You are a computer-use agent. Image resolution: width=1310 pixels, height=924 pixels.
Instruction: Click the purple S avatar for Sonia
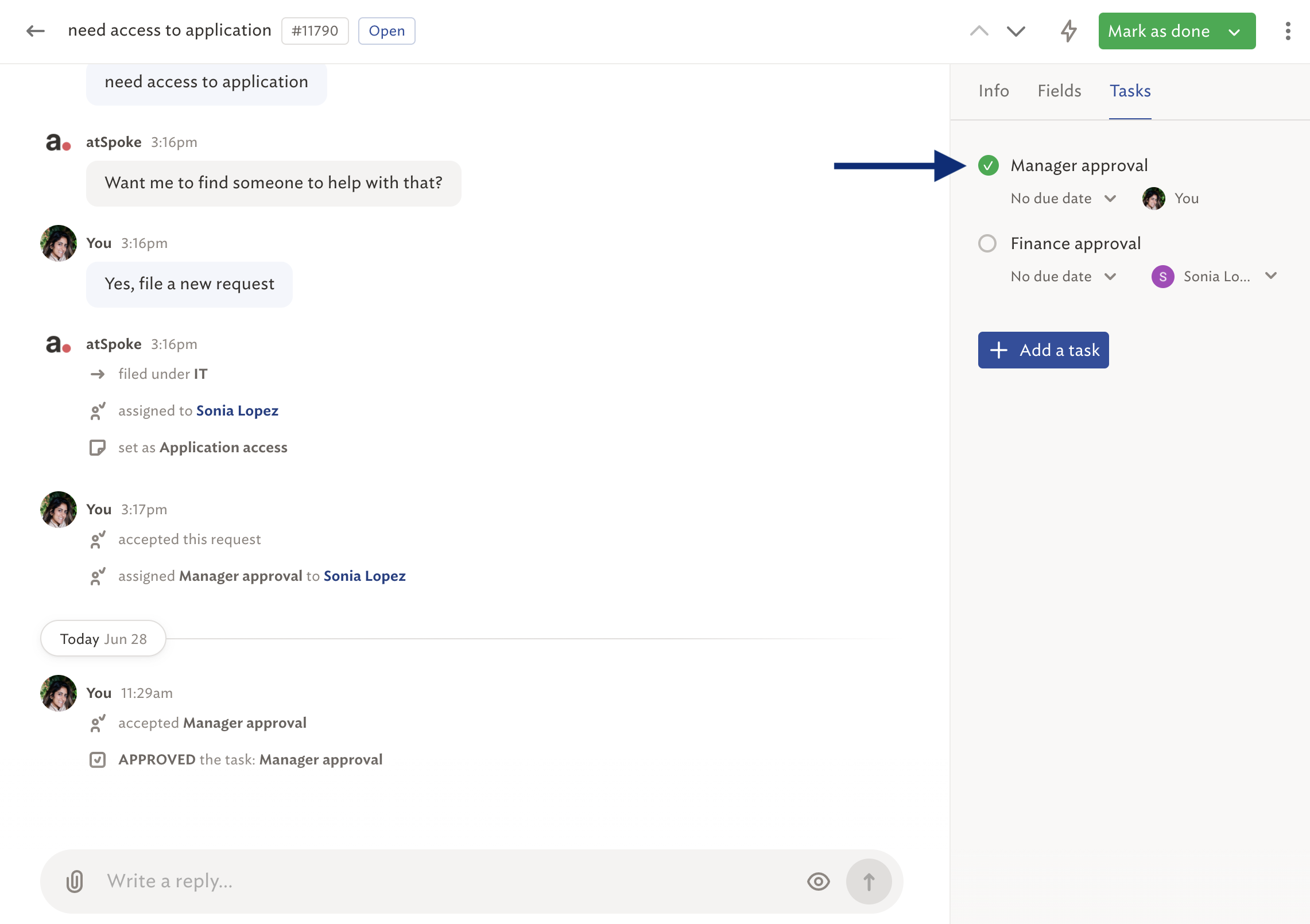click(1163, 277)
